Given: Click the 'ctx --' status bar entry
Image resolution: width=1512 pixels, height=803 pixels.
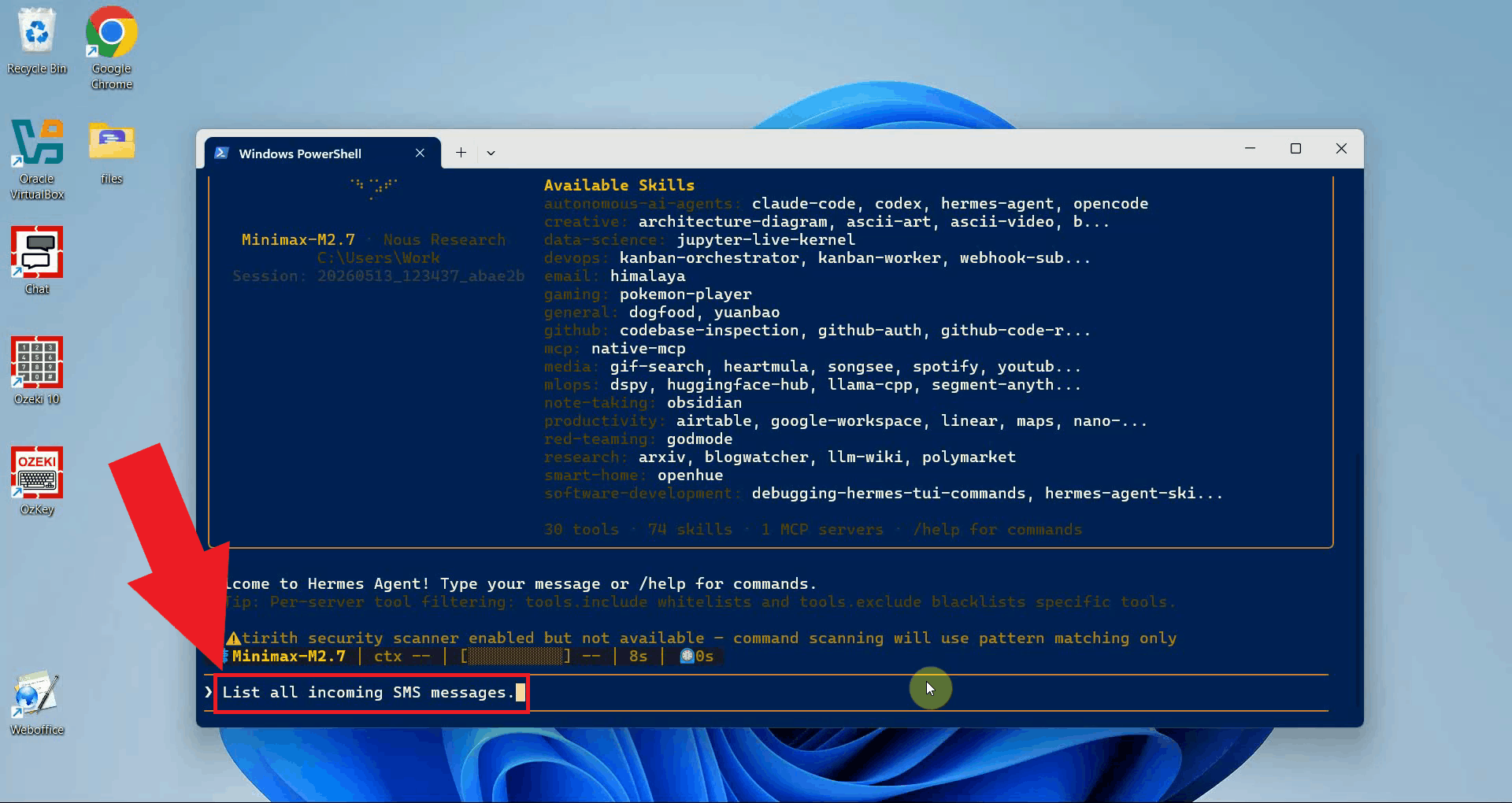Looking at the screenshot, I should [402, 657].
